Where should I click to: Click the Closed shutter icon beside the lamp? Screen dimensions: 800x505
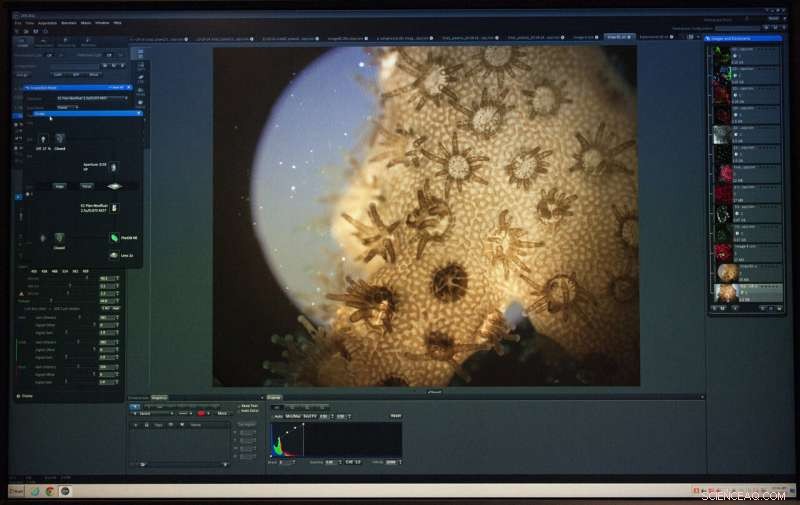(x=58, y=137)
